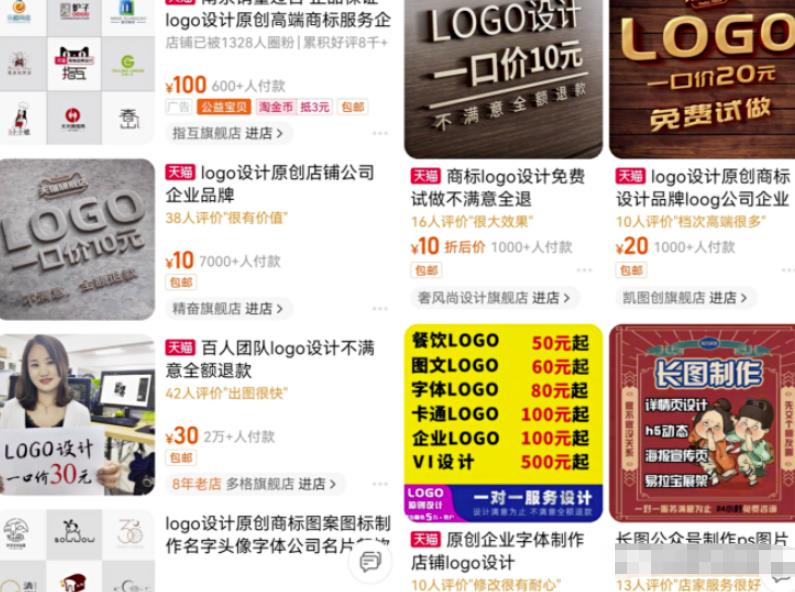This screenshot has height=592, width=795.
Task: Open listing titled logo设计原创店铺公司企业品牌
Action: tap(270, 183)
